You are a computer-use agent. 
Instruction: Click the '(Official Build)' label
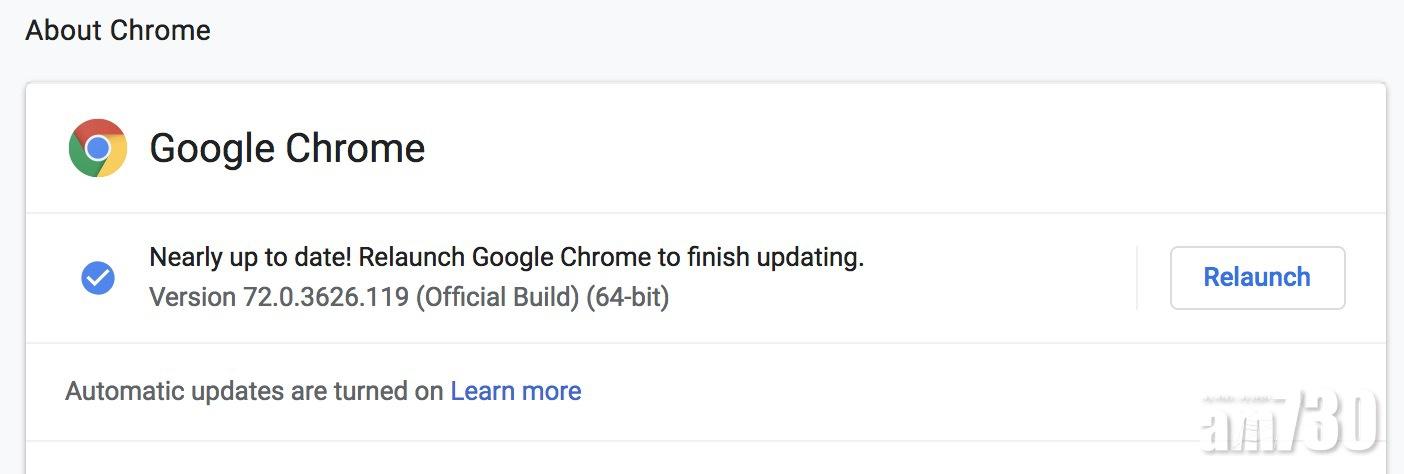(496, 297)
